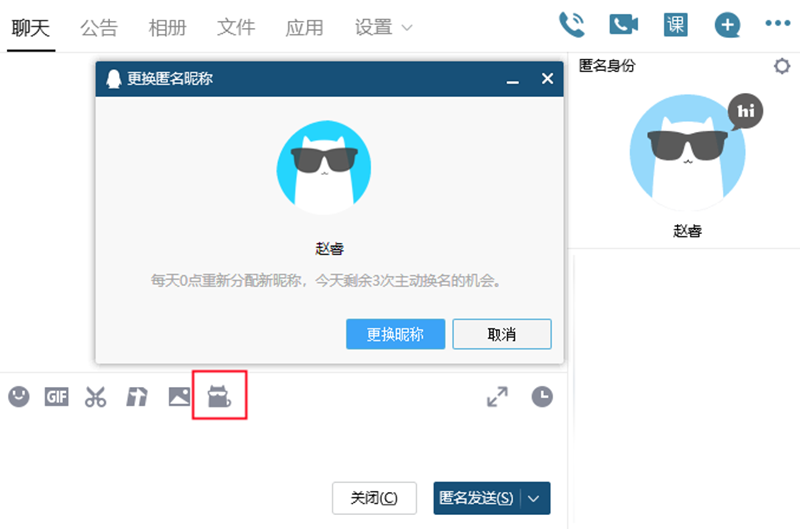Start a group video call
Screen dimensions: 800x529
(x=624, y=25)
